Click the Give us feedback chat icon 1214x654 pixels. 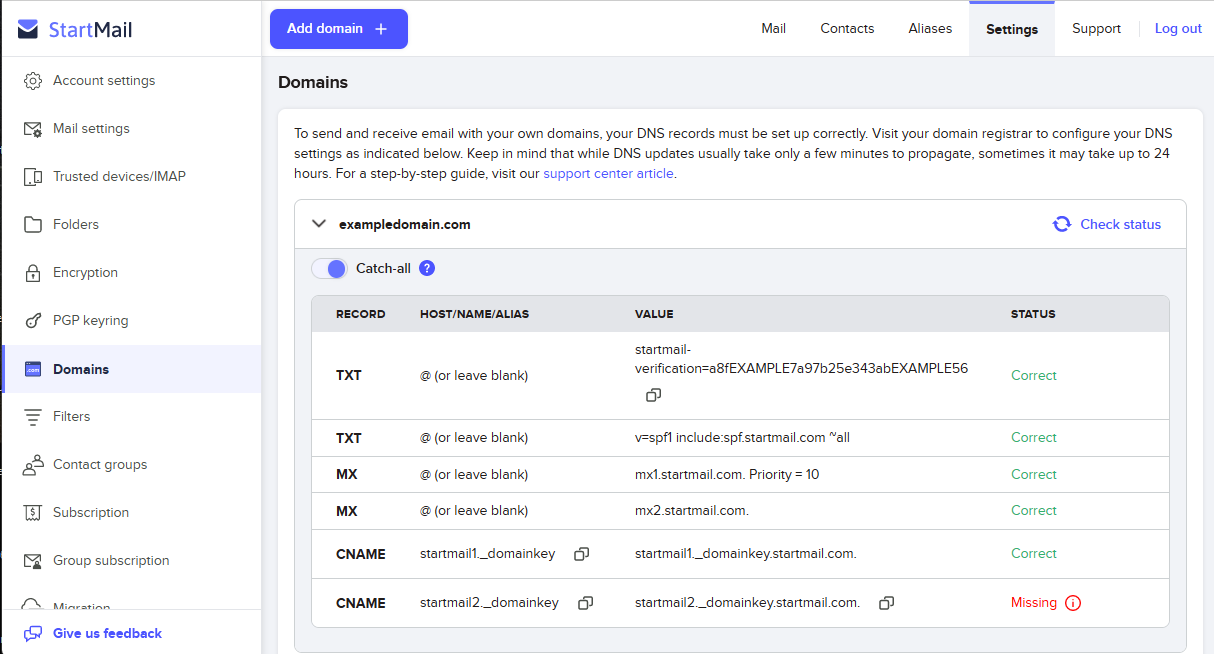point(33,633)
